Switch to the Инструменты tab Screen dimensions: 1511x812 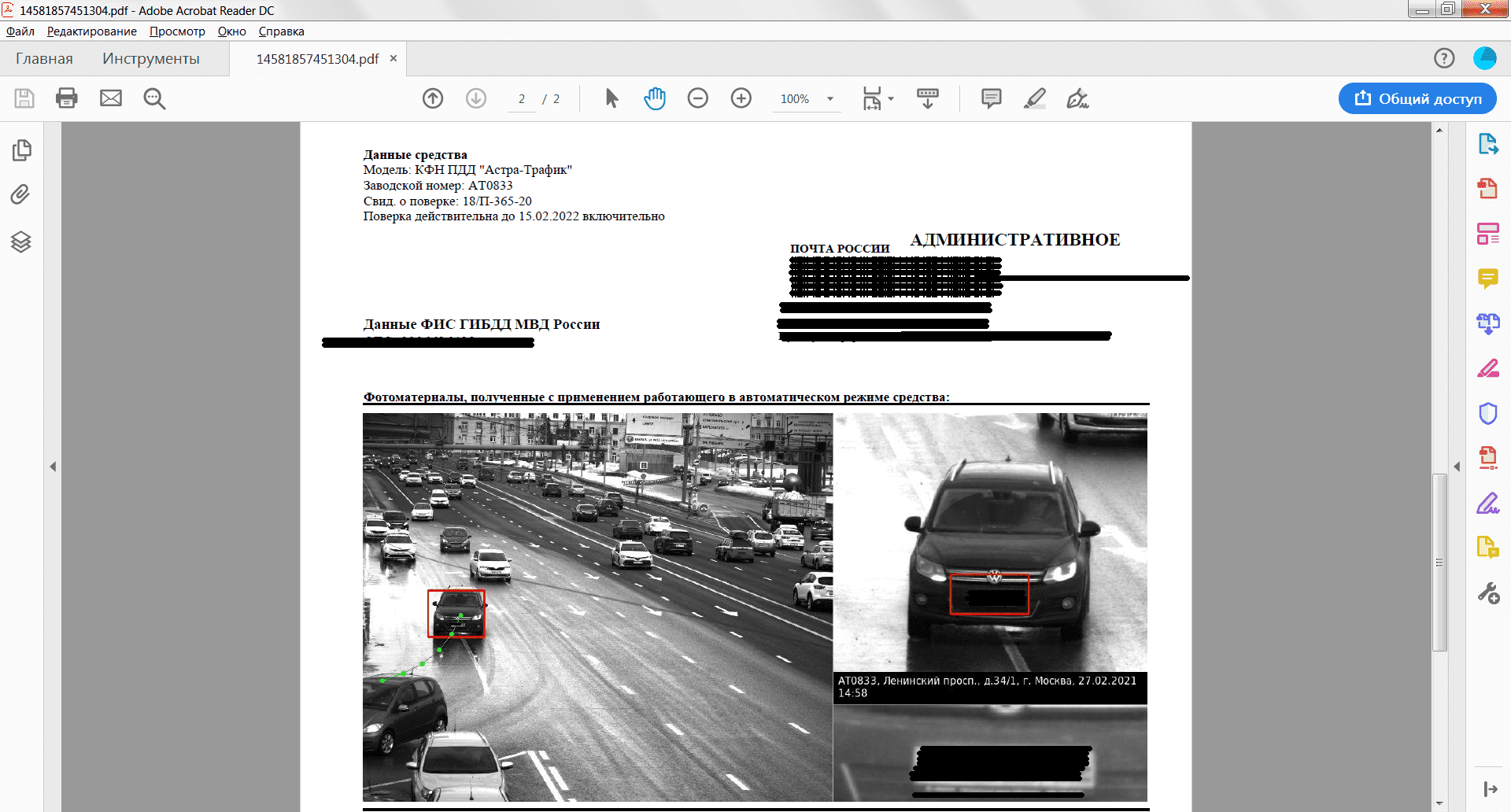(x=150, y=59)
